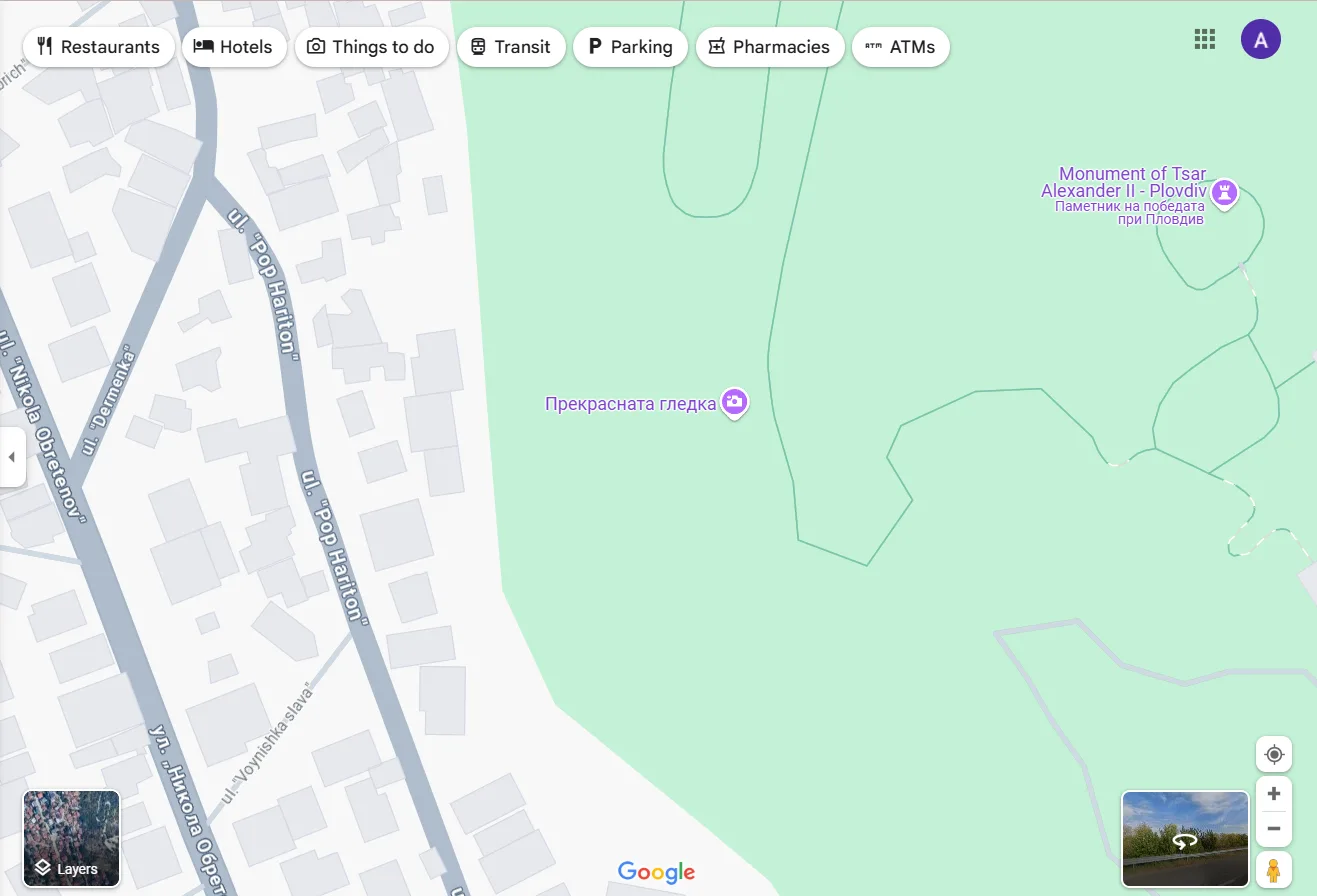Click the Прекрасната гледка camera pin
Image resolution: width=1317 pixels, height=896 pixels.
point(735,403)
